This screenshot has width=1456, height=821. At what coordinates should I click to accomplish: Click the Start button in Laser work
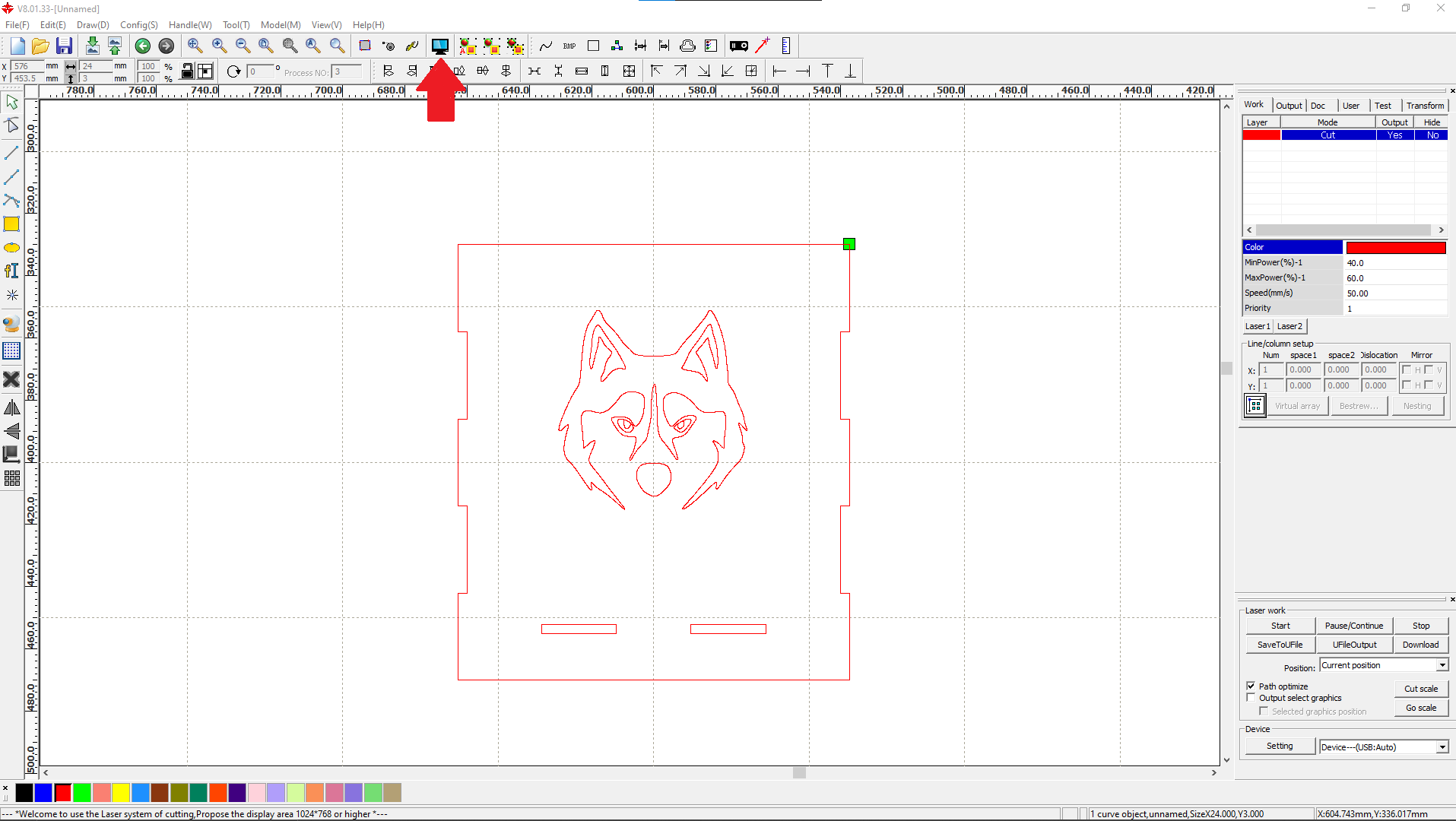point(1280,626)
